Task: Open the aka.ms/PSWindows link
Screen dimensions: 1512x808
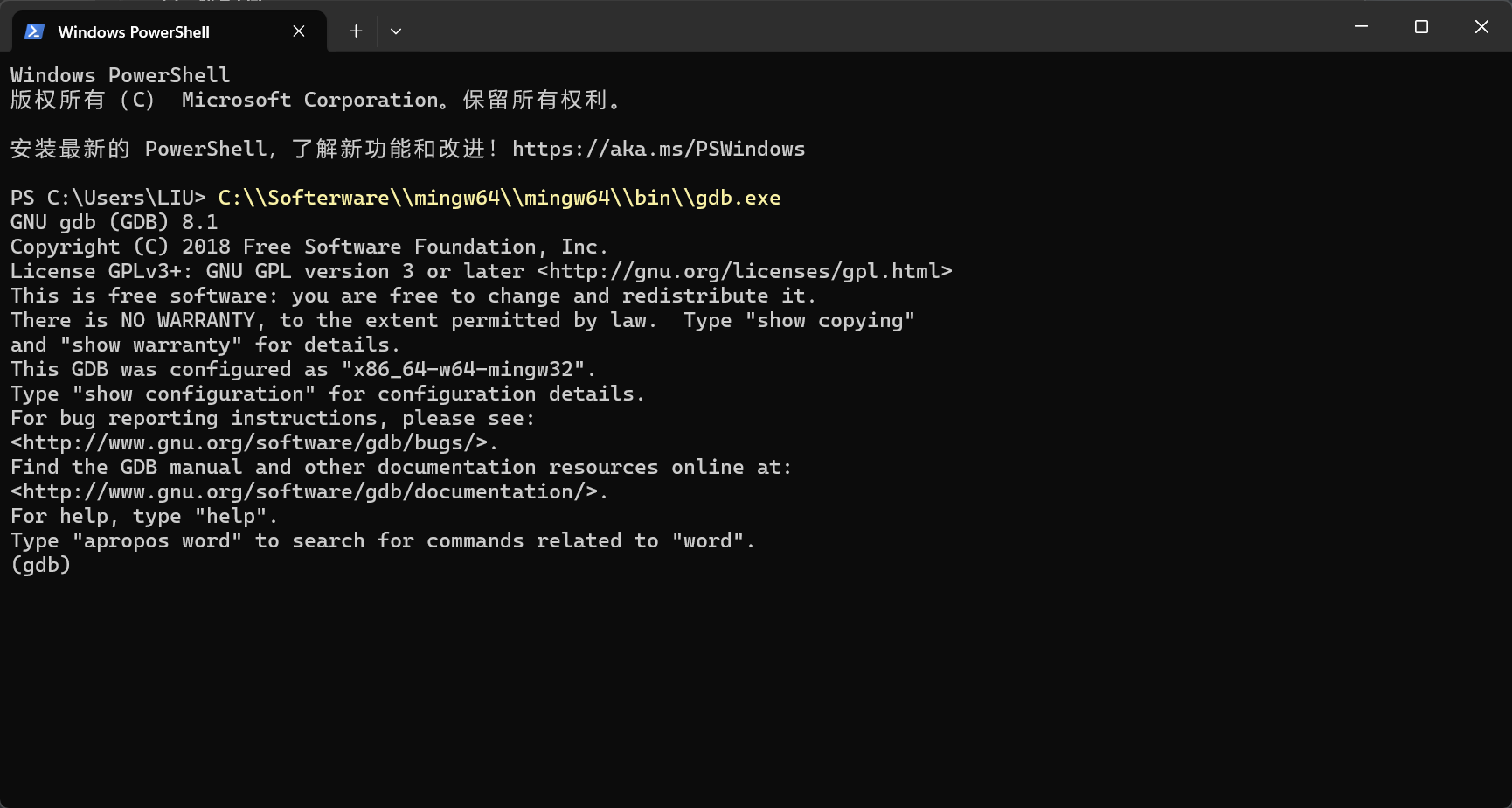Action: pos(658,149)
